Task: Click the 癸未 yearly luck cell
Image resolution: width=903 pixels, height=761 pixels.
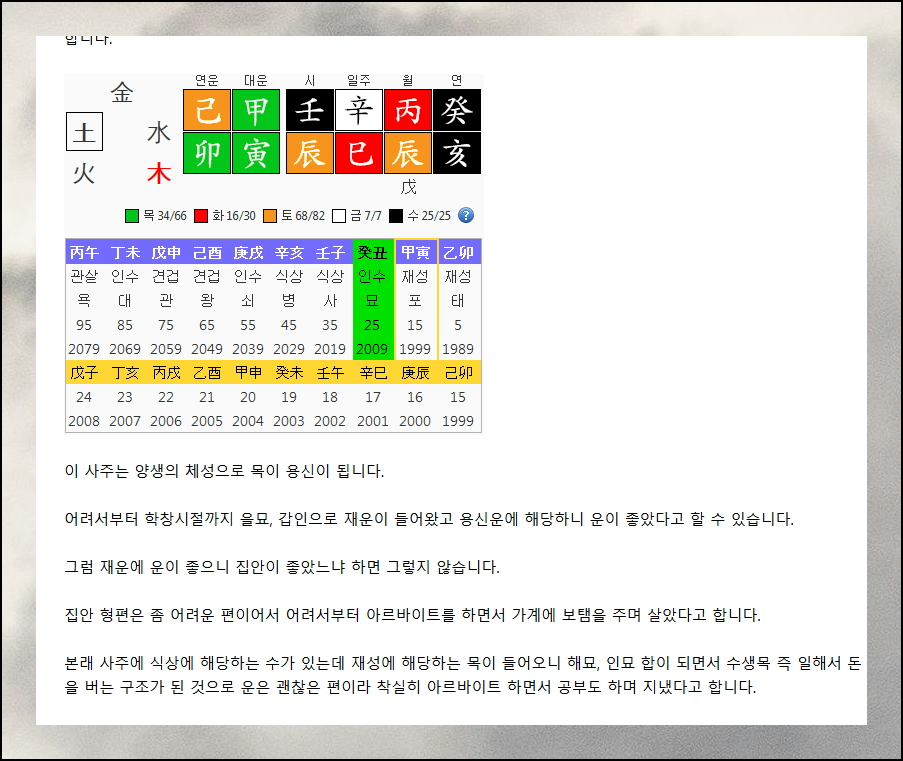Action: click(x=289, y=373)
